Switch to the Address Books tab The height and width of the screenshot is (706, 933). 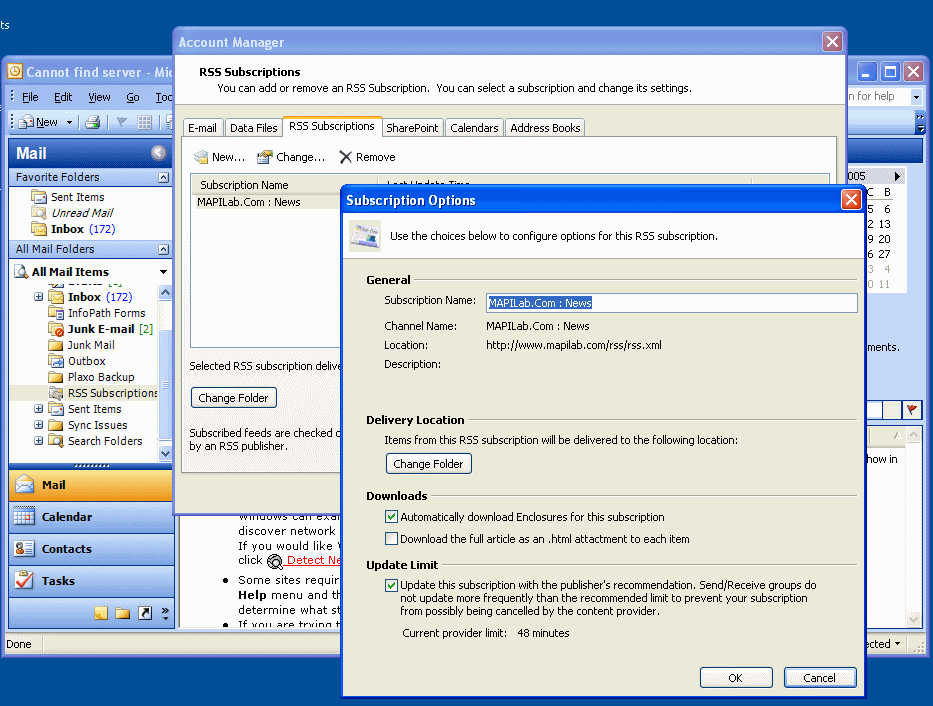pyautogui.click(x=545, y=128)
